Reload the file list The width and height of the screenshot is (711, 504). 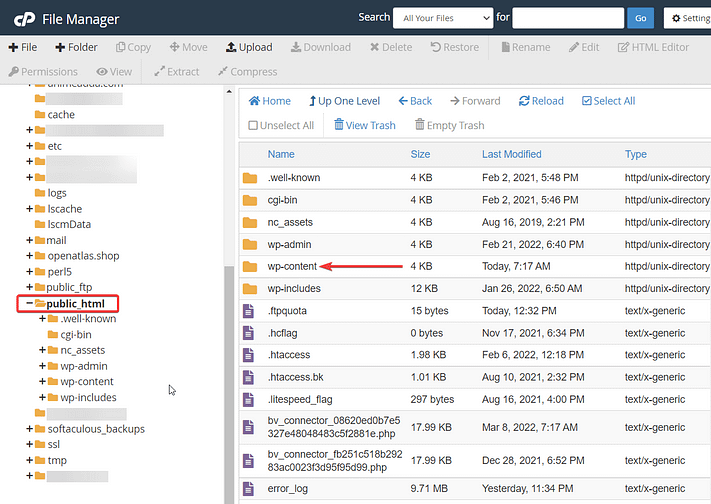pyautogui.click(x=541, y=101)
